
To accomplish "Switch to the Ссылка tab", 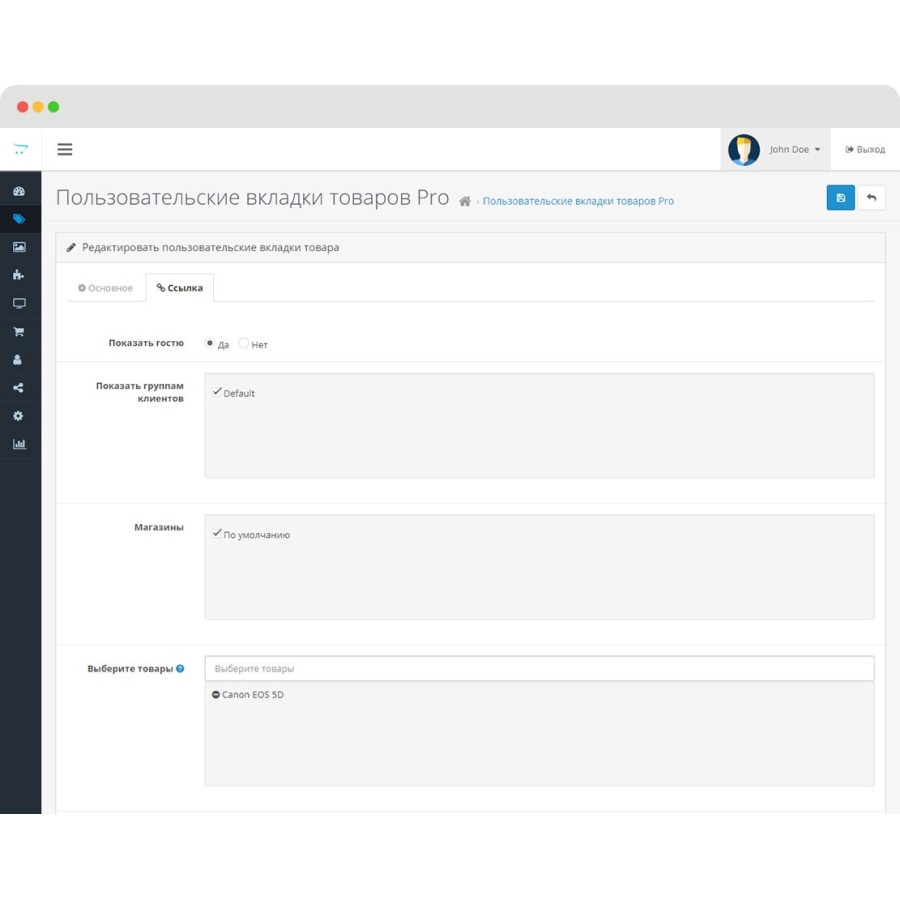I will (180, 288).
